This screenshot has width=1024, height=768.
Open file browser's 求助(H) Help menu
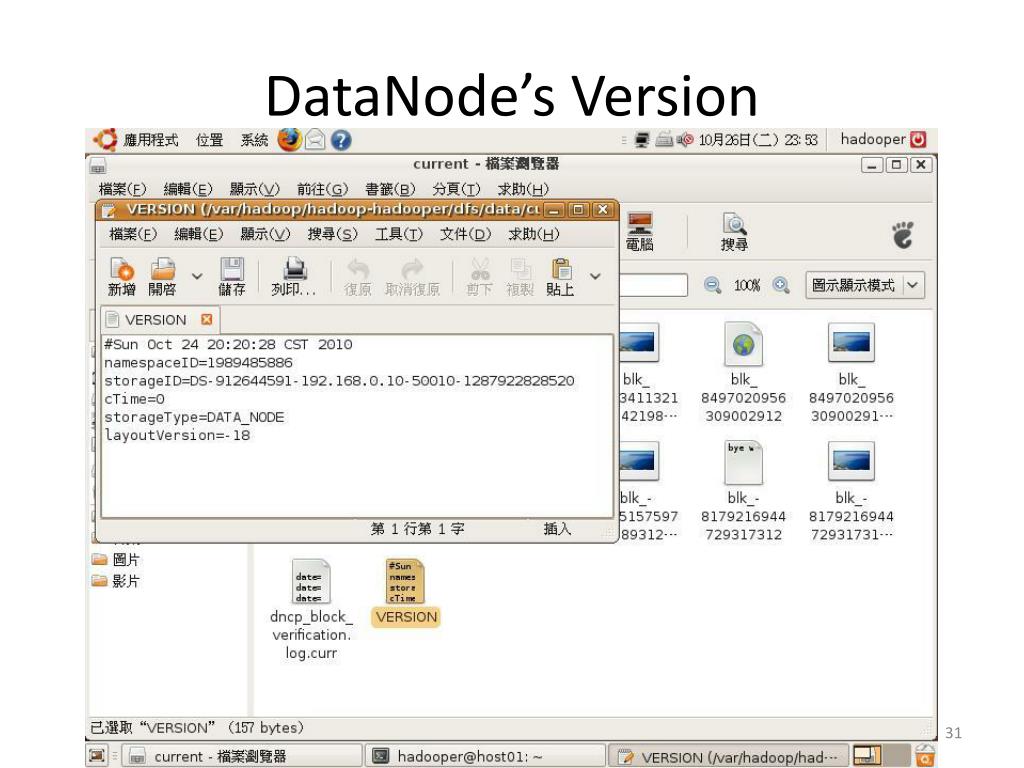point(522,189)
